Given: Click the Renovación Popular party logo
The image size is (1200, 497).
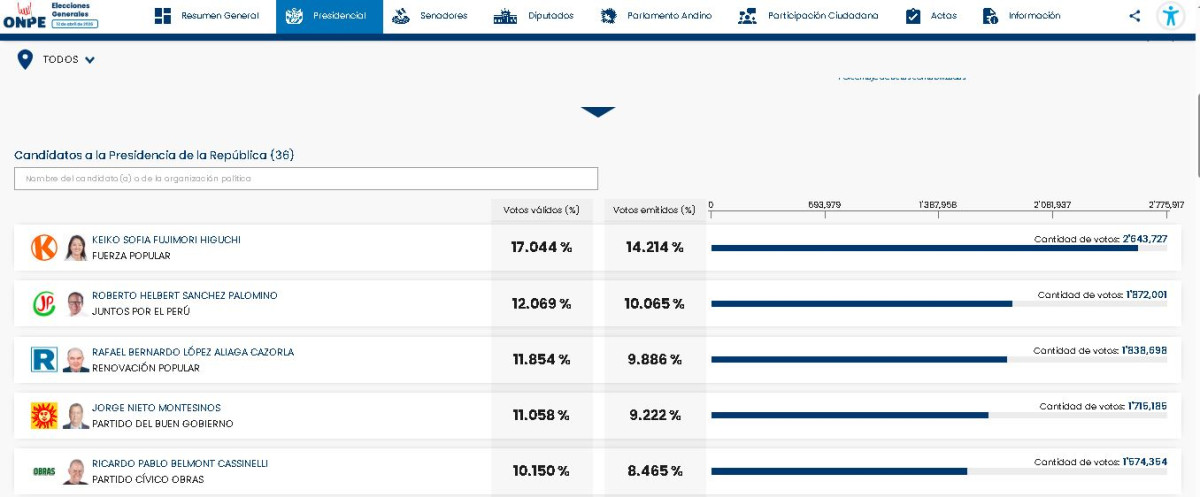Looking at the screenshot, I should [44, 360].
